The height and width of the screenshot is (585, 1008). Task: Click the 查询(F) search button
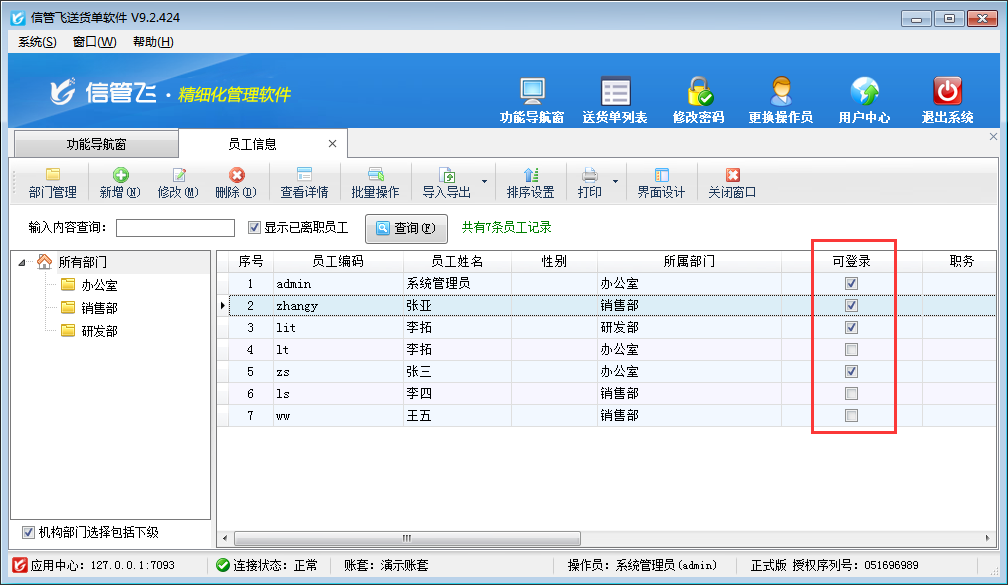tap(406, 228)
